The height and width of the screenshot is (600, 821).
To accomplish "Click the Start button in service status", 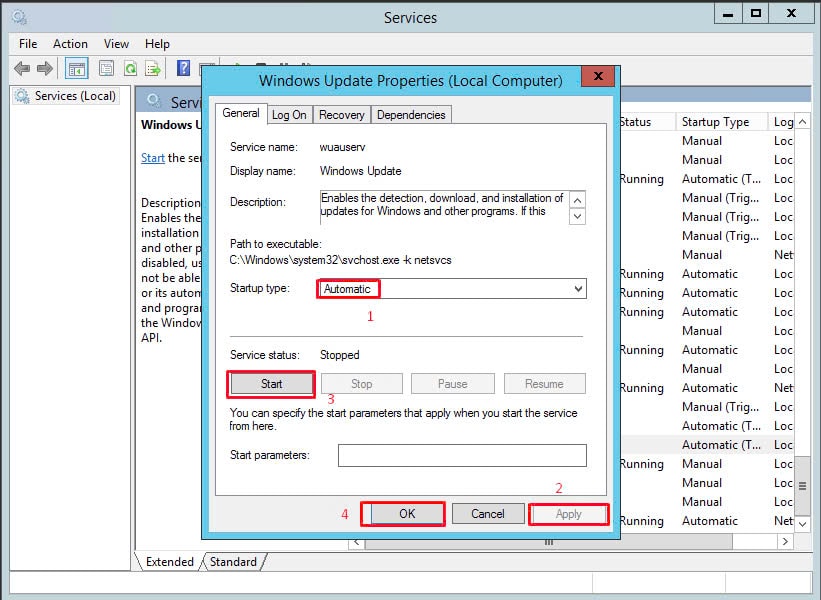I will tap(272, 384).
